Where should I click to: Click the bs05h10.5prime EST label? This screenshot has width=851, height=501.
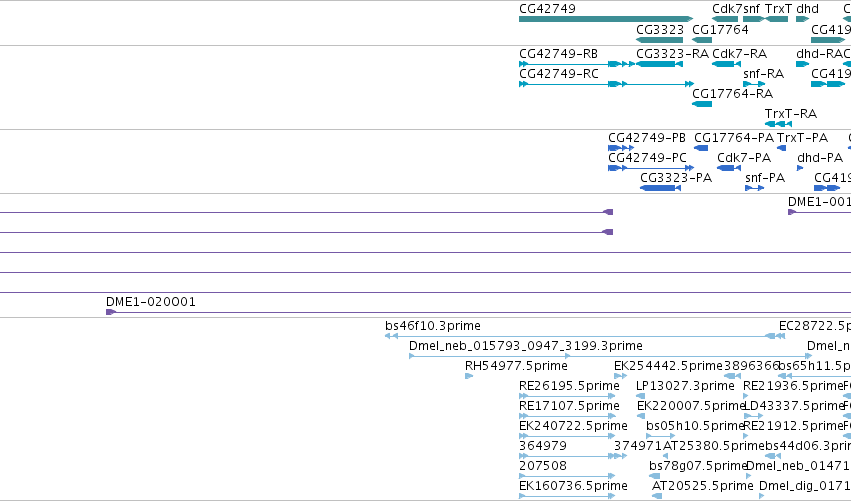[695, 426]
